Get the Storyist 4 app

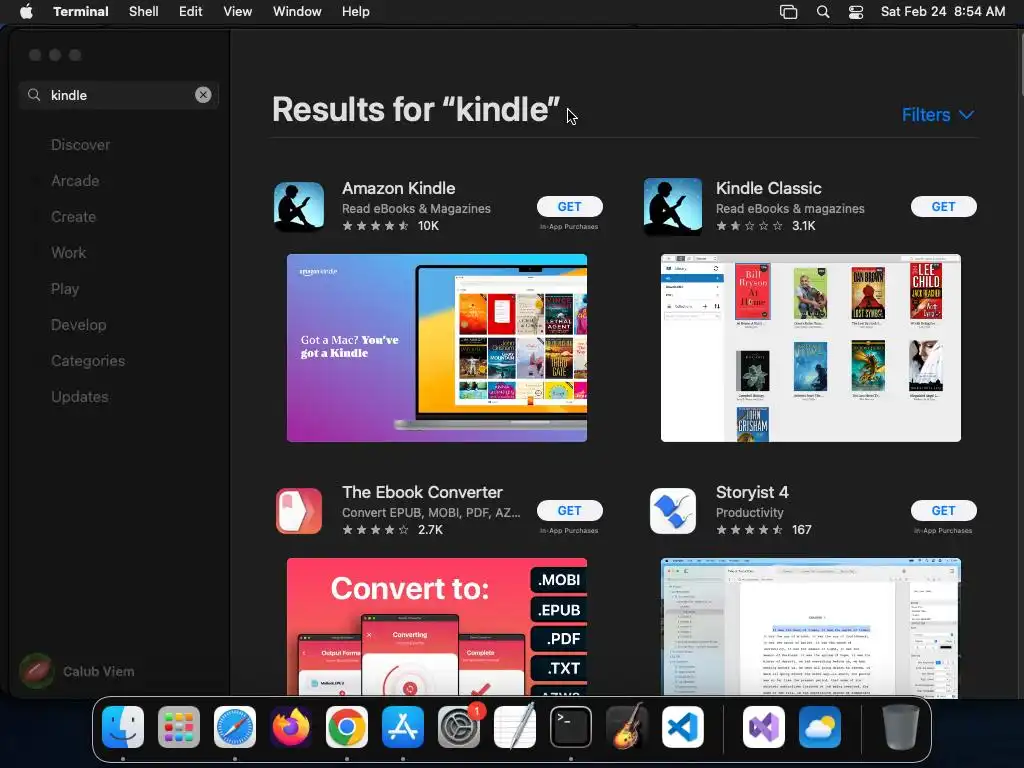coord(944,511)
